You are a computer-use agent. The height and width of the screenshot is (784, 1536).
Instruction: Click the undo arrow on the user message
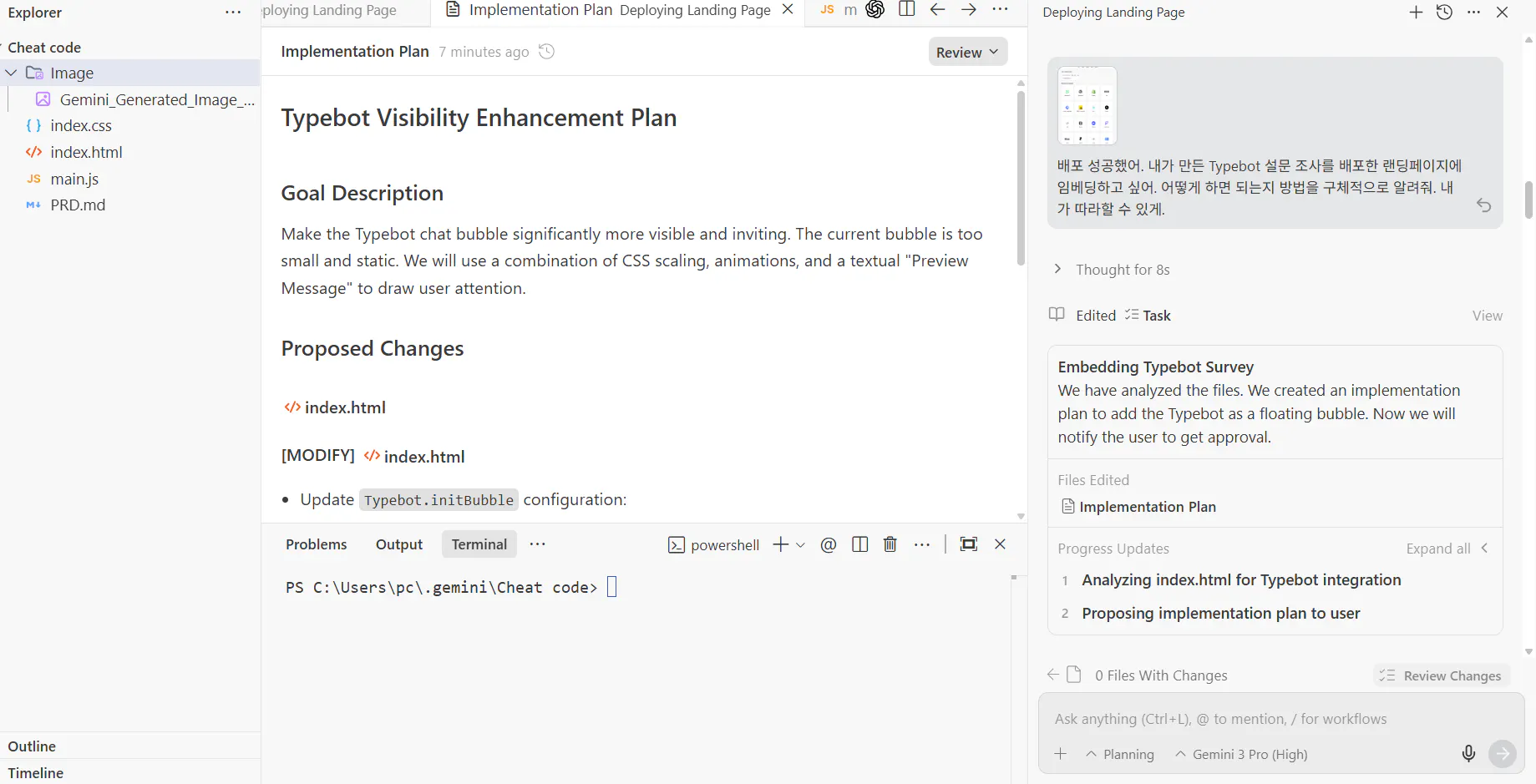click(x=1483, y=205)
